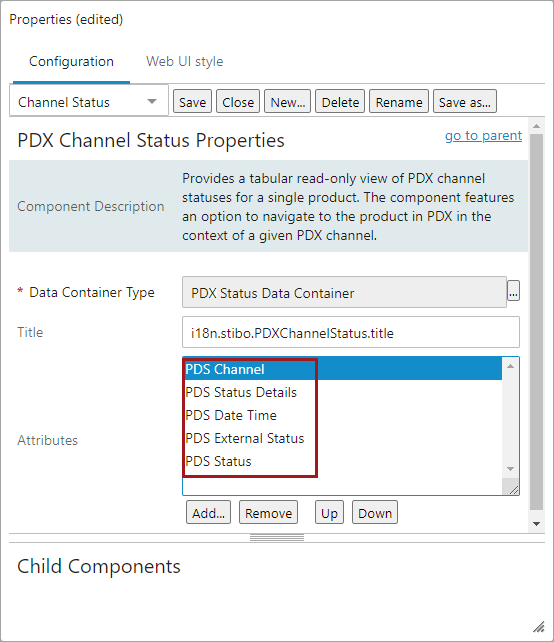Follow the go to parent link

[484, 135]
